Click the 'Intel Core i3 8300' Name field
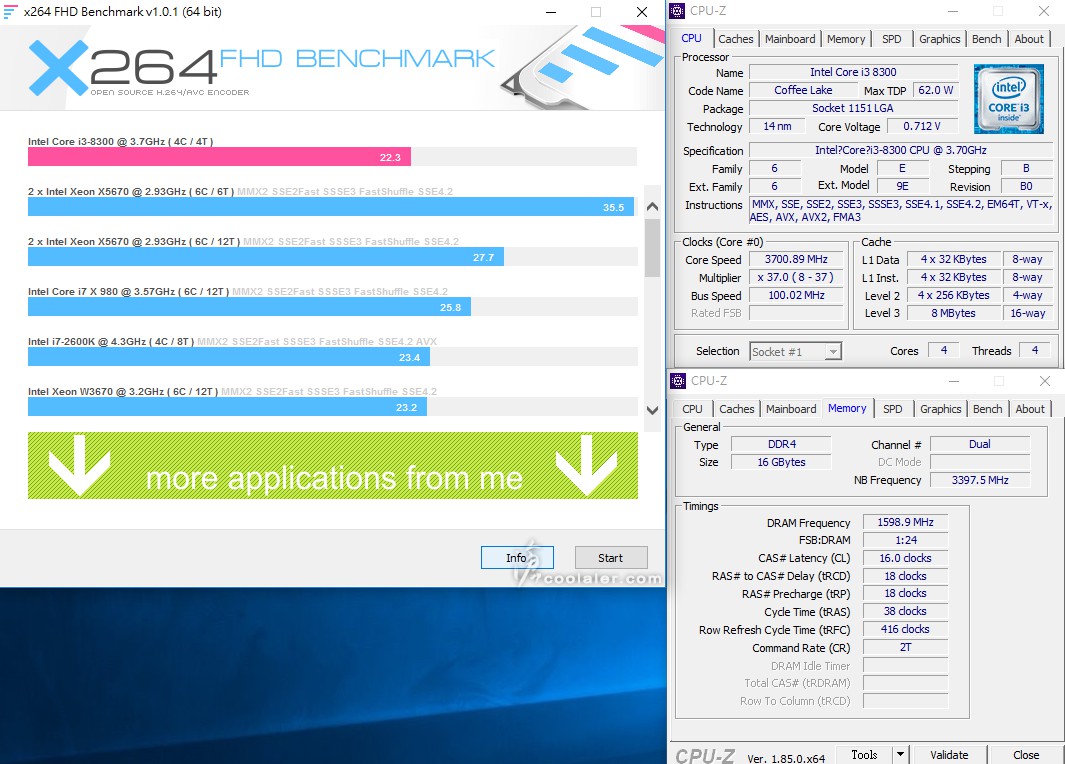Image resolution: width=1065 pixels, height=764 pixels. pos(853,72)
